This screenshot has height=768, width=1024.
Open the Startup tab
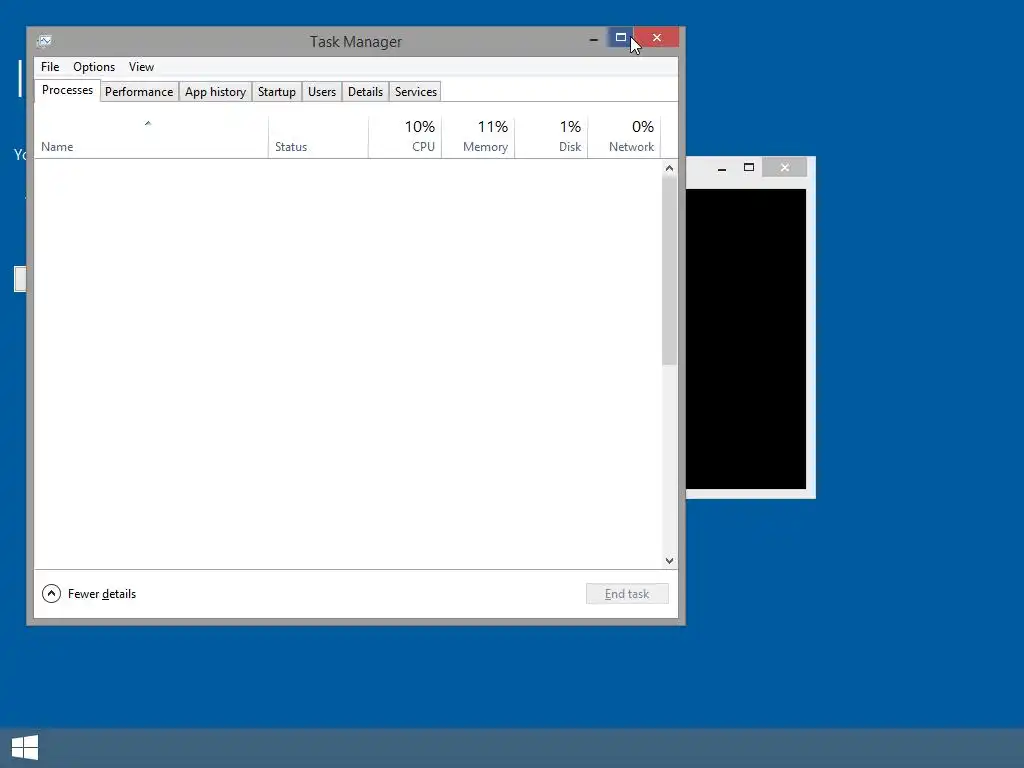277,92
